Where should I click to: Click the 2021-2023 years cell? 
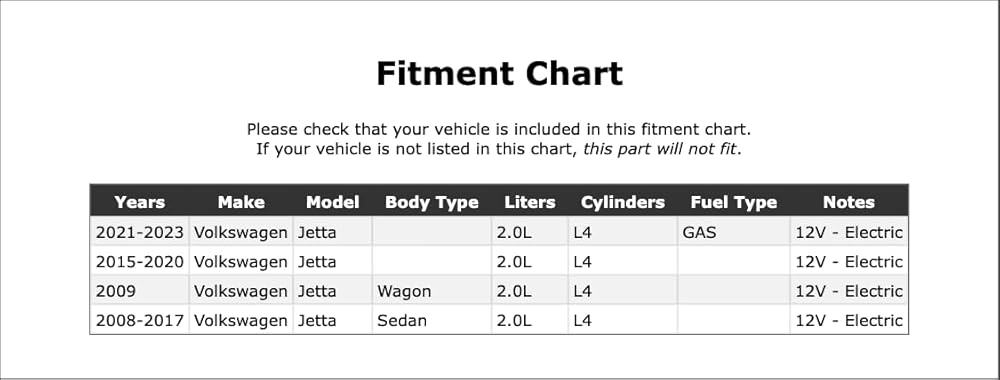coord(140,233)
